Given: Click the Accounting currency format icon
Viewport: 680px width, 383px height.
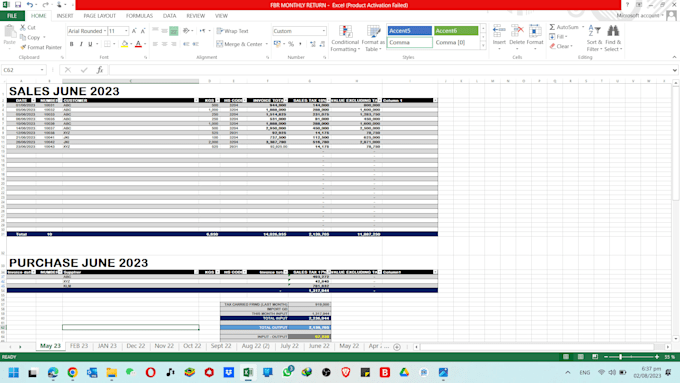Looking at the screenshot, I should click(277, 44).
